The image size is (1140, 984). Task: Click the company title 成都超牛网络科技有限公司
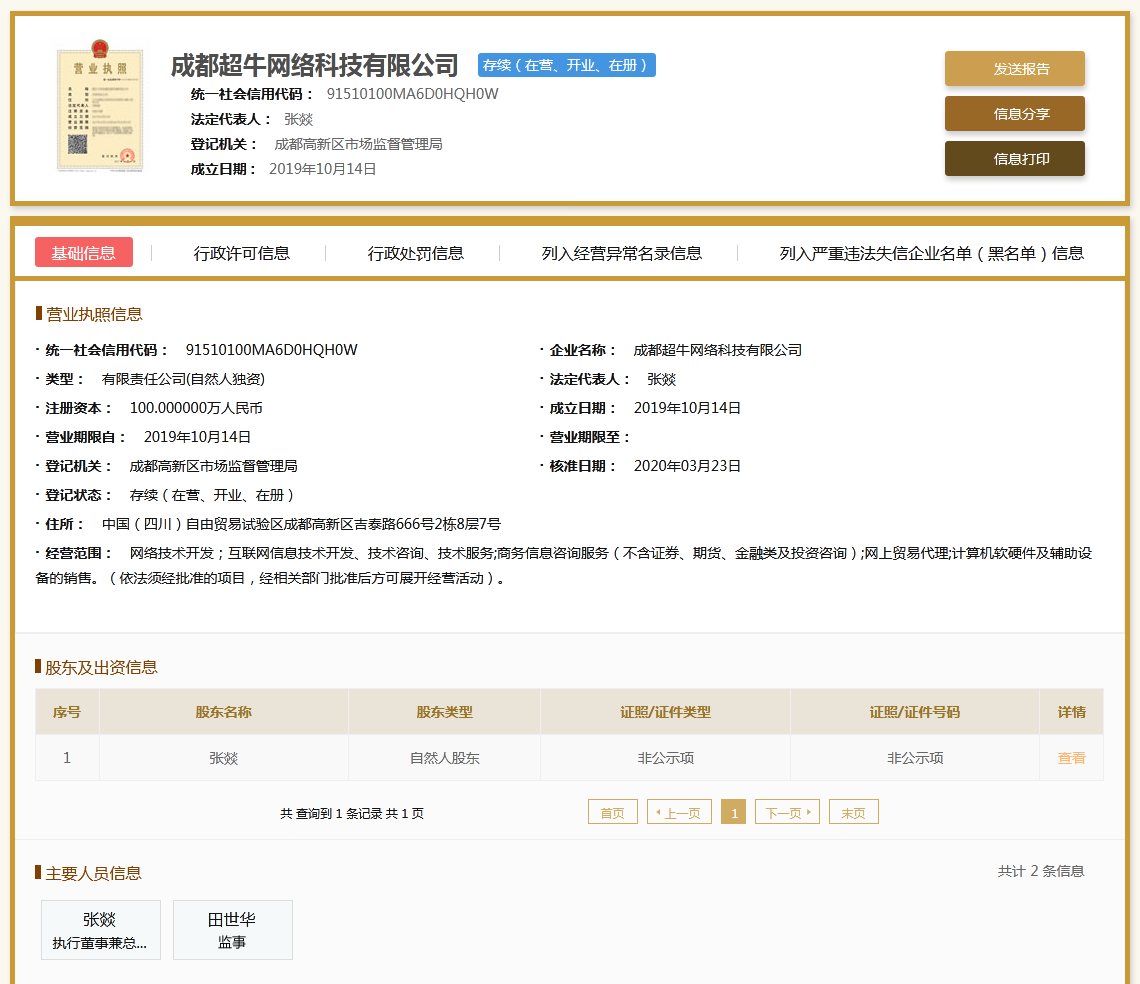314,66
